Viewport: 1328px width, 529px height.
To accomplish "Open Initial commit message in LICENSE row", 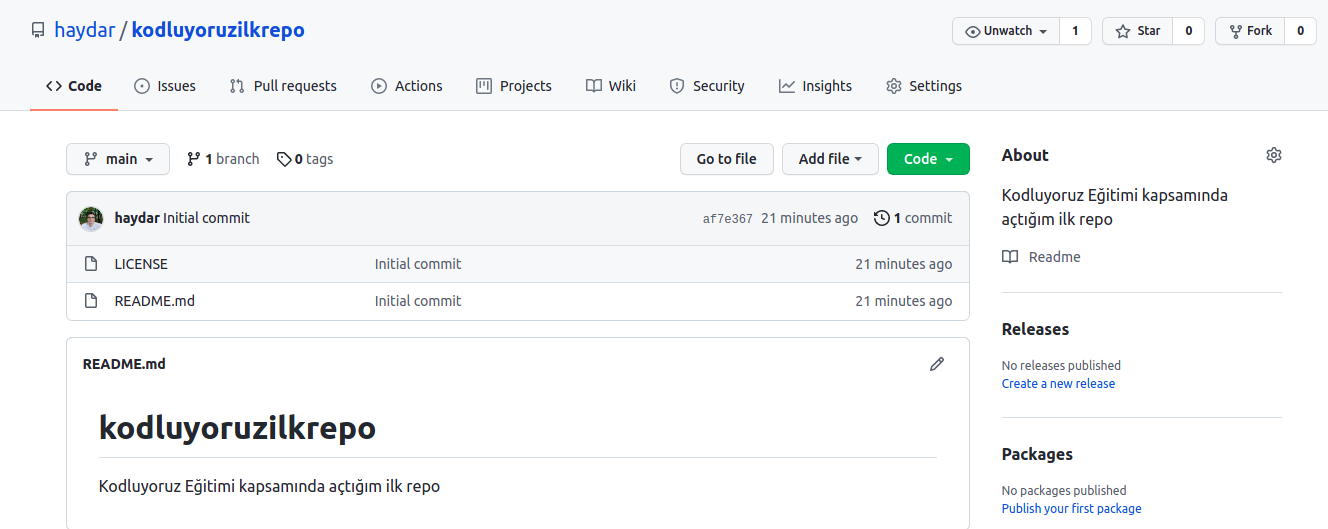I will point(418,264).
